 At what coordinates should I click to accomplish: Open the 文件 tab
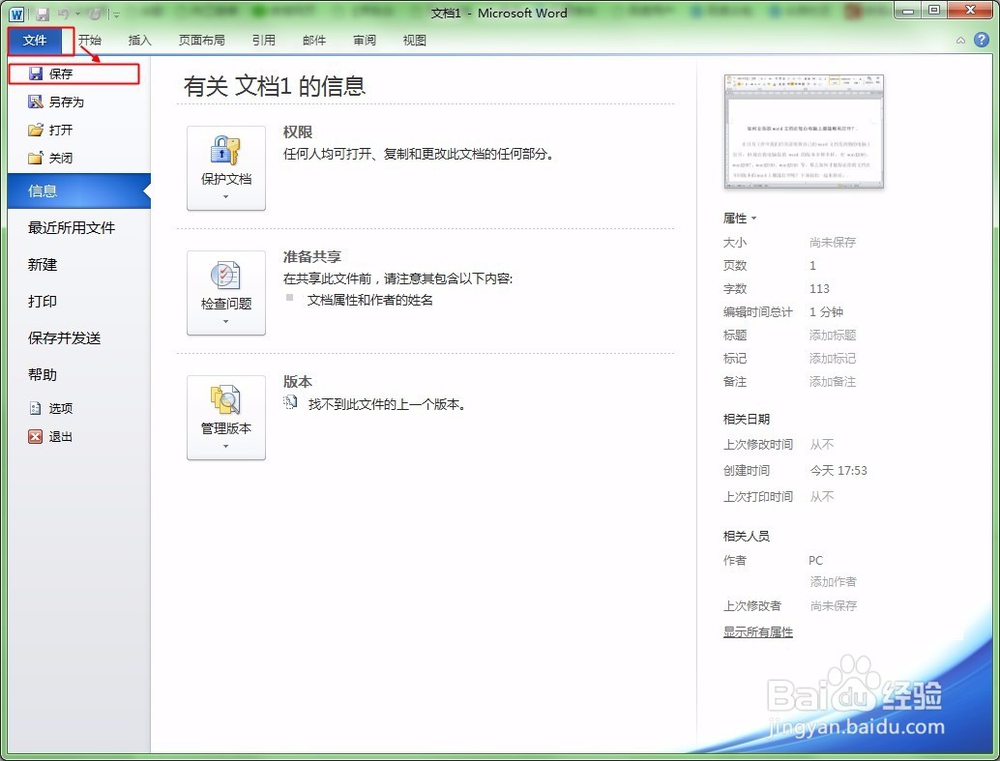tap(35, 40)
